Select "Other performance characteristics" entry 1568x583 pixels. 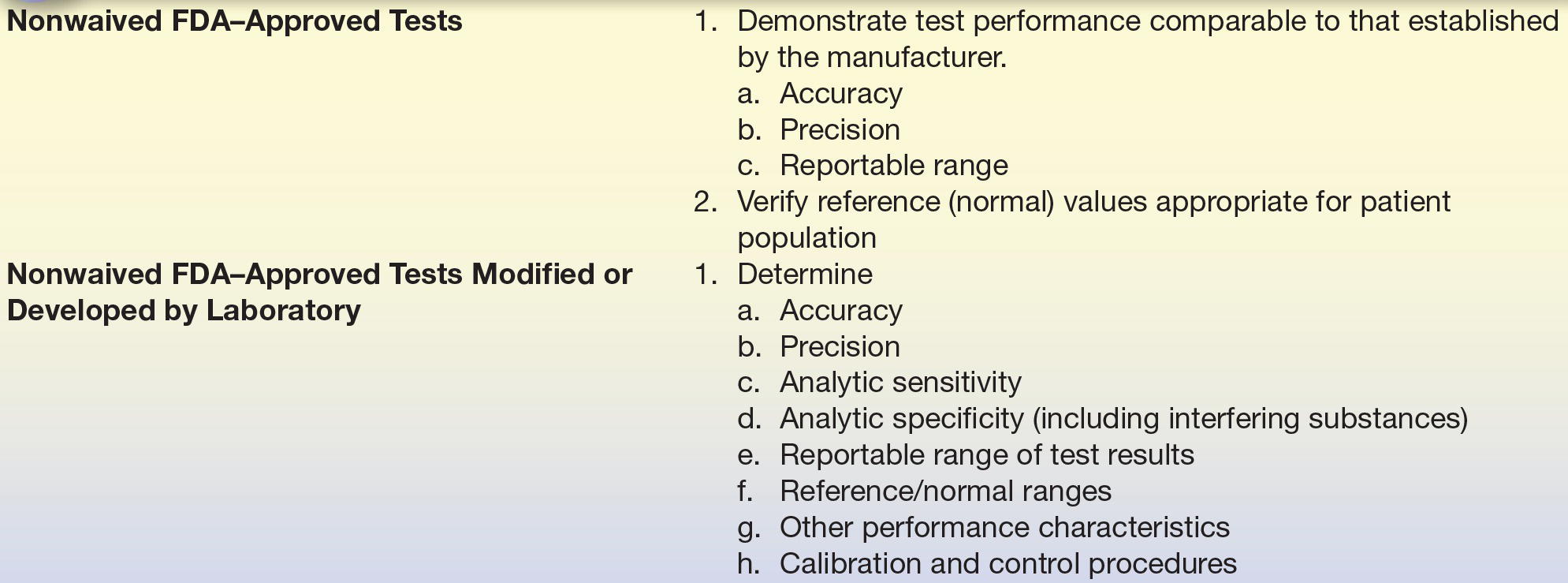1004,528
